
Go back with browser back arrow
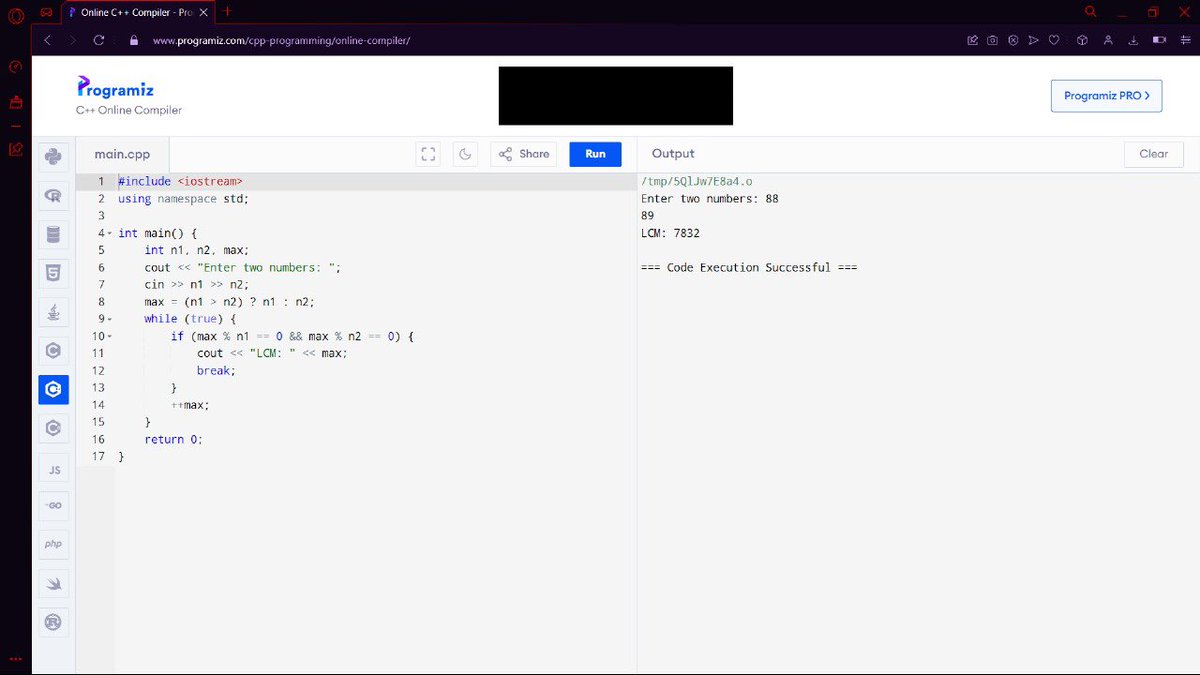coord(47,40)
